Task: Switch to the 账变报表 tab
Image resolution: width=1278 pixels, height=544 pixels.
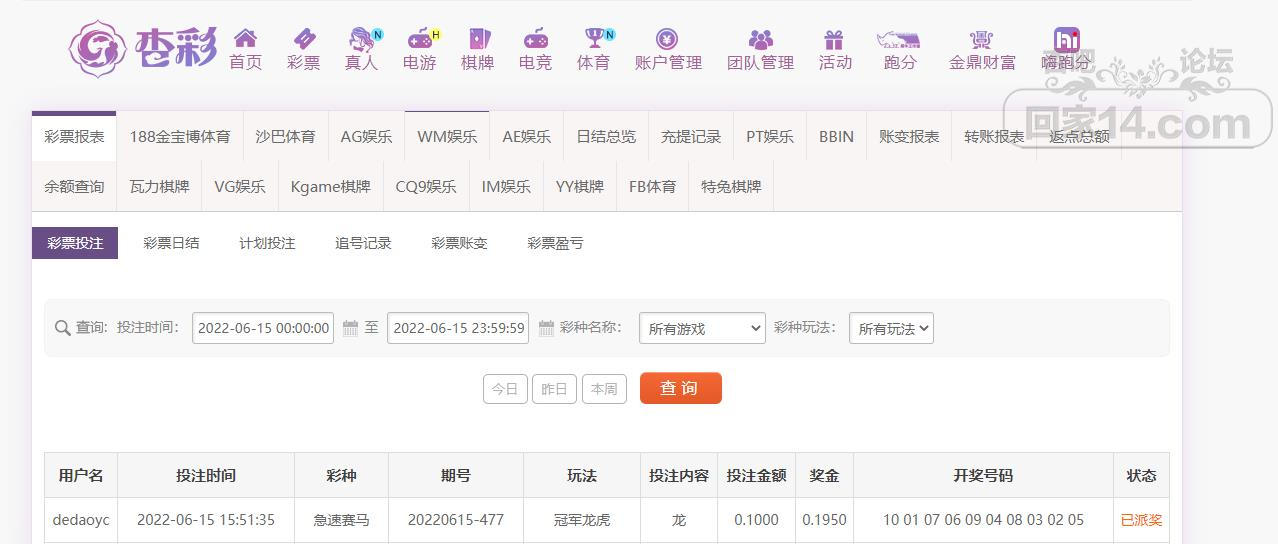Action: pyautogui.click(x=909, y=136)
